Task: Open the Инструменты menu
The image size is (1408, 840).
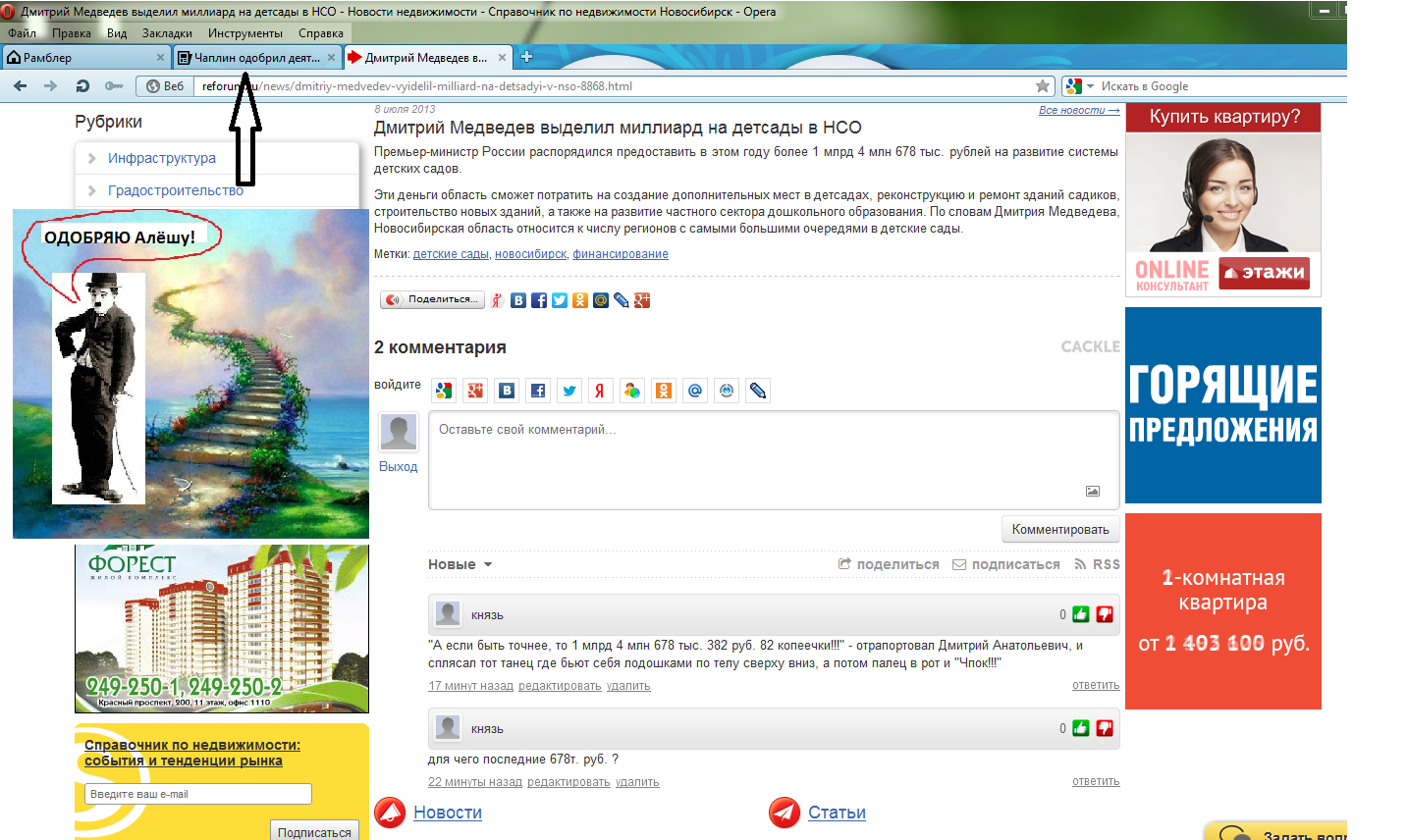Action: pos(245,33)
